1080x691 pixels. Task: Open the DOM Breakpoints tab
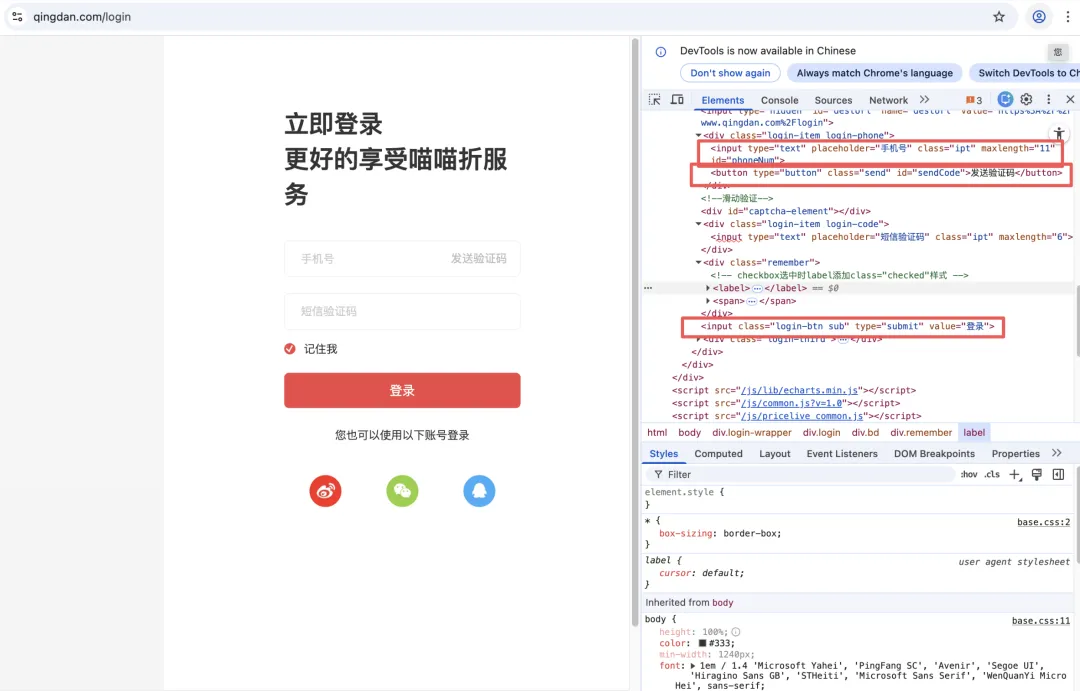[934, 454]
